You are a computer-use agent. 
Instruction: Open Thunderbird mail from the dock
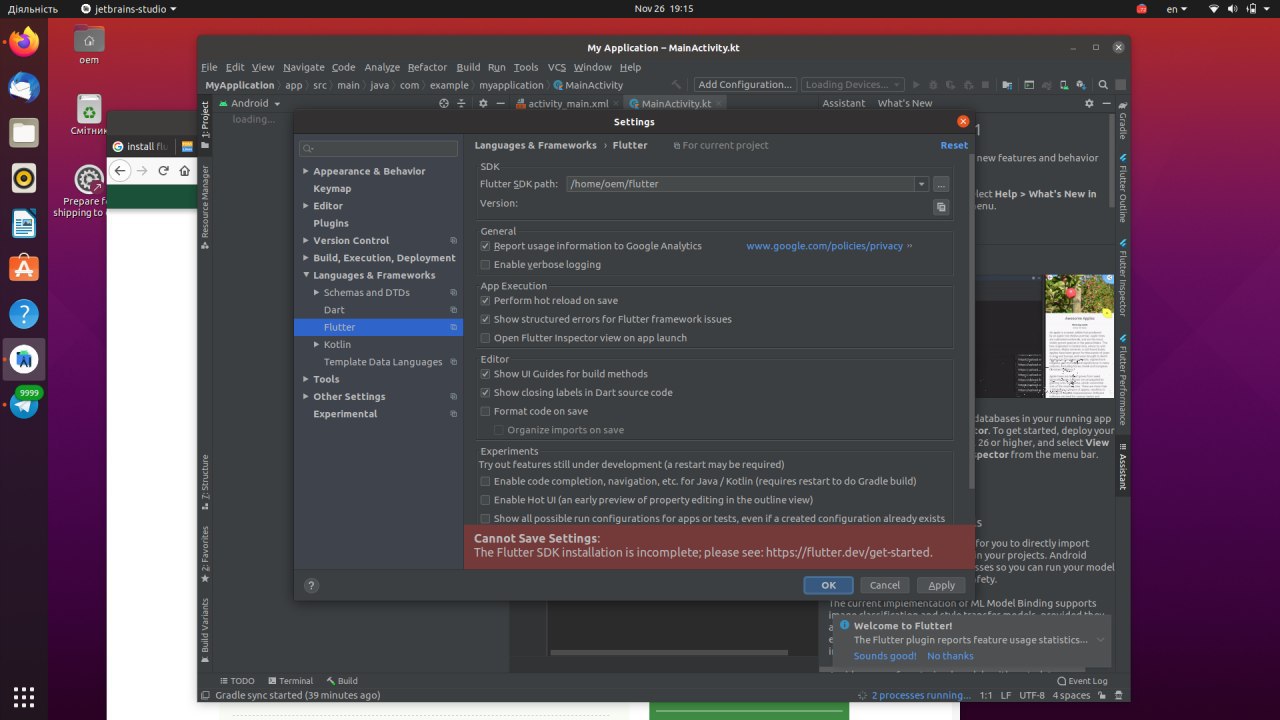pos(24,87)
